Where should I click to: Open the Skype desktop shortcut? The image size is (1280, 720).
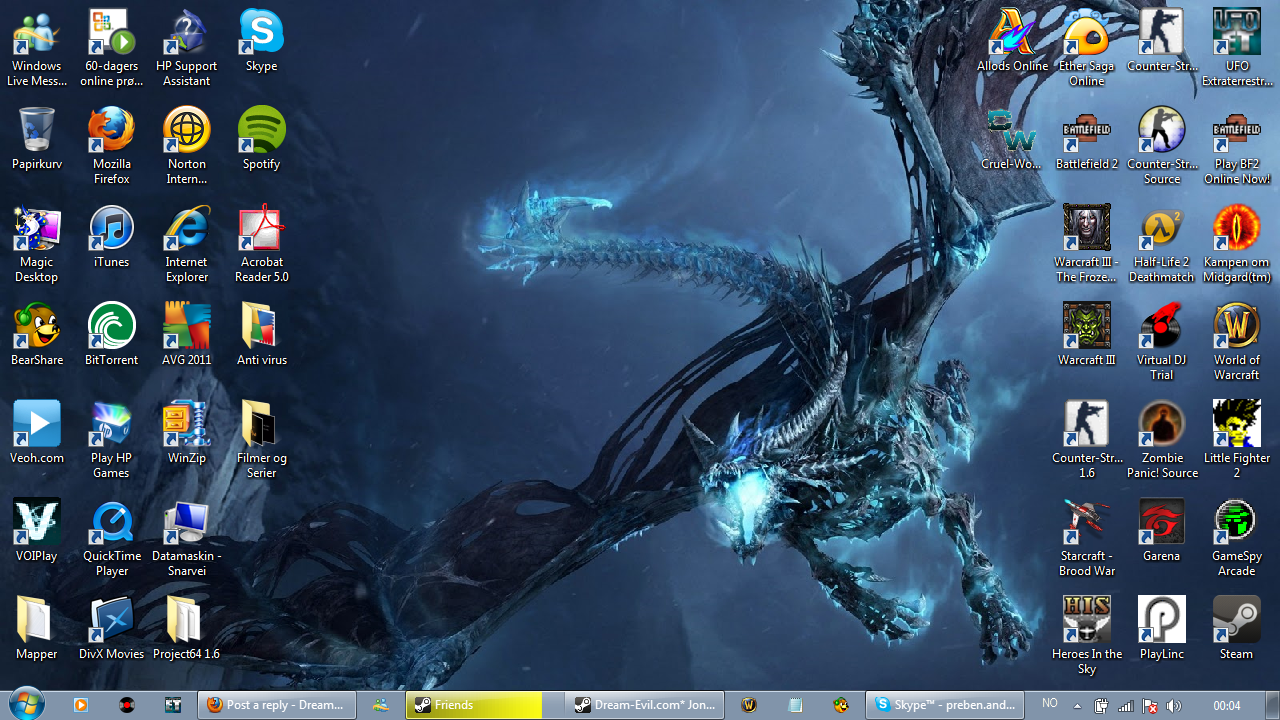(261, 33)
